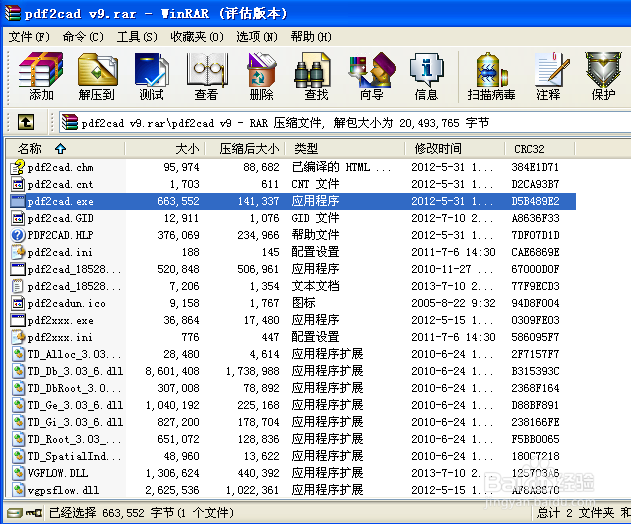The width and height of the screenshot is (631, 524).
Task: Sort by 大小 column header
Action: click(x=165, y=149)
